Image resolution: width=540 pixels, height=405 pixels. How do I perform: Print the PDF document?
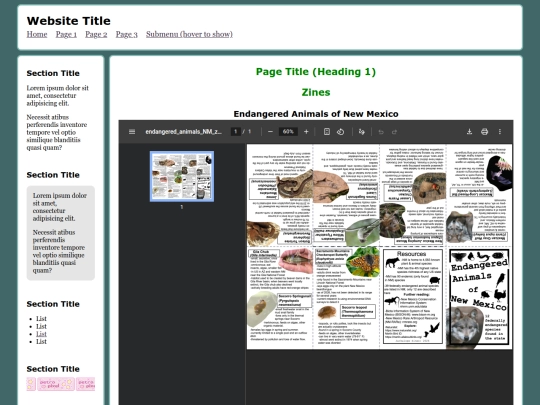click(x=485, y=132)
